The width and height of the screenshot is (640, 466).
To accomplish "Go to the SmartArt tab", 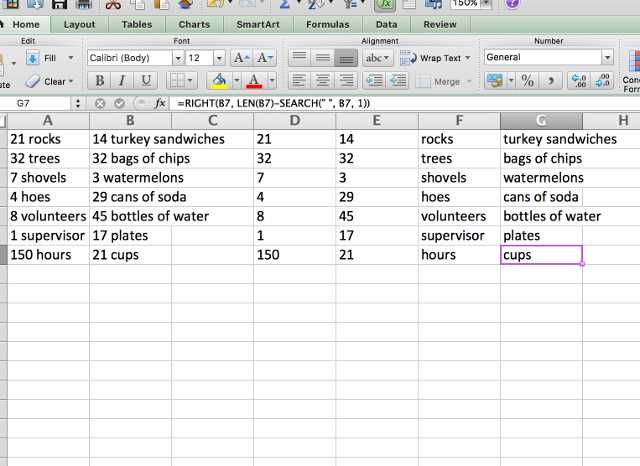I will pos(258,24).
